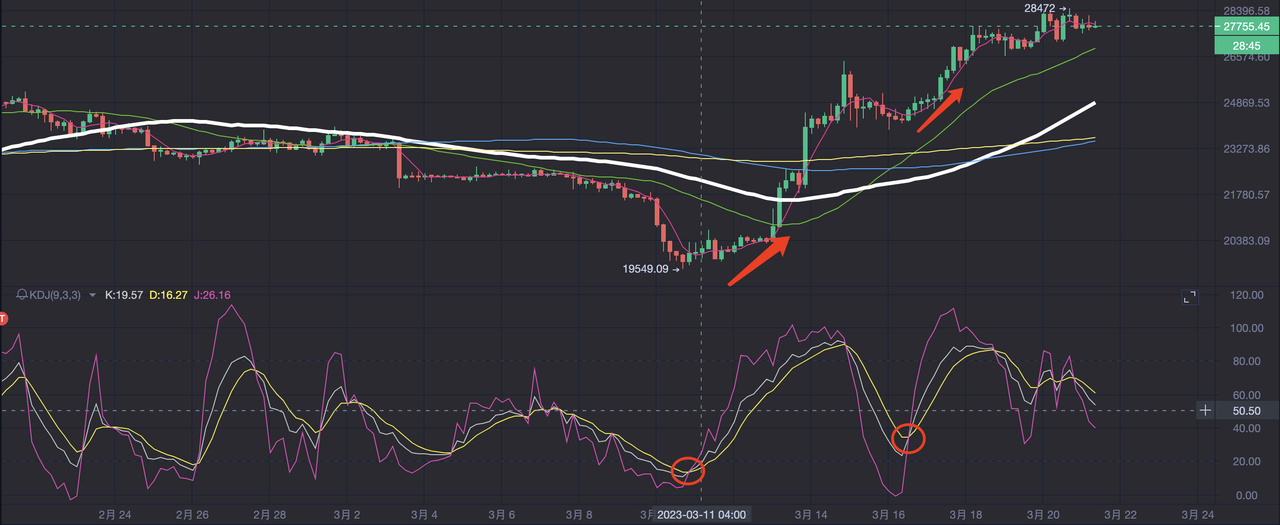Click the red circle at first KDJ crossover

[688, 470]
